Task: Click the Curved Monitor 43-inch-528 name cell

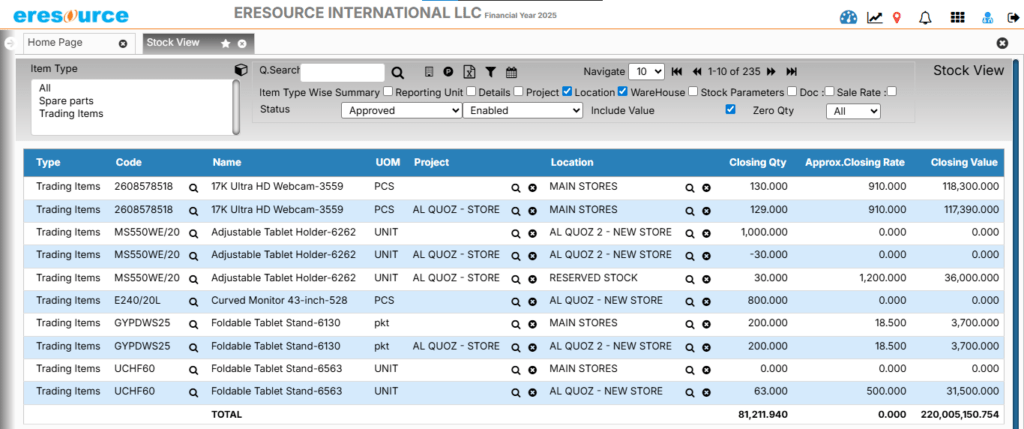Action: [x=279, y=300]
